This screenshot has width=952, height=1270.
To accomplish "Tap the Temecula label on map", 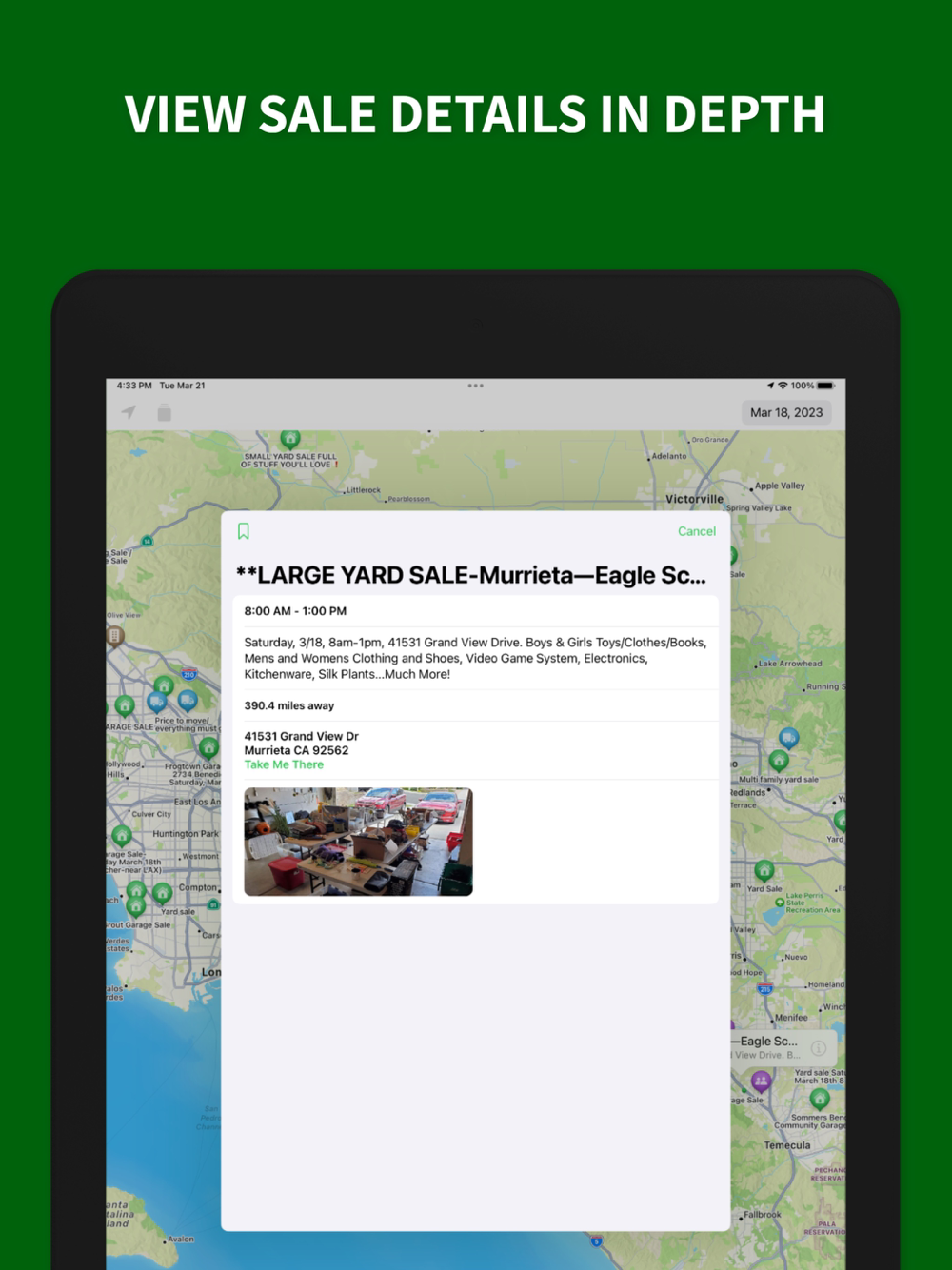I will 787,1145.
